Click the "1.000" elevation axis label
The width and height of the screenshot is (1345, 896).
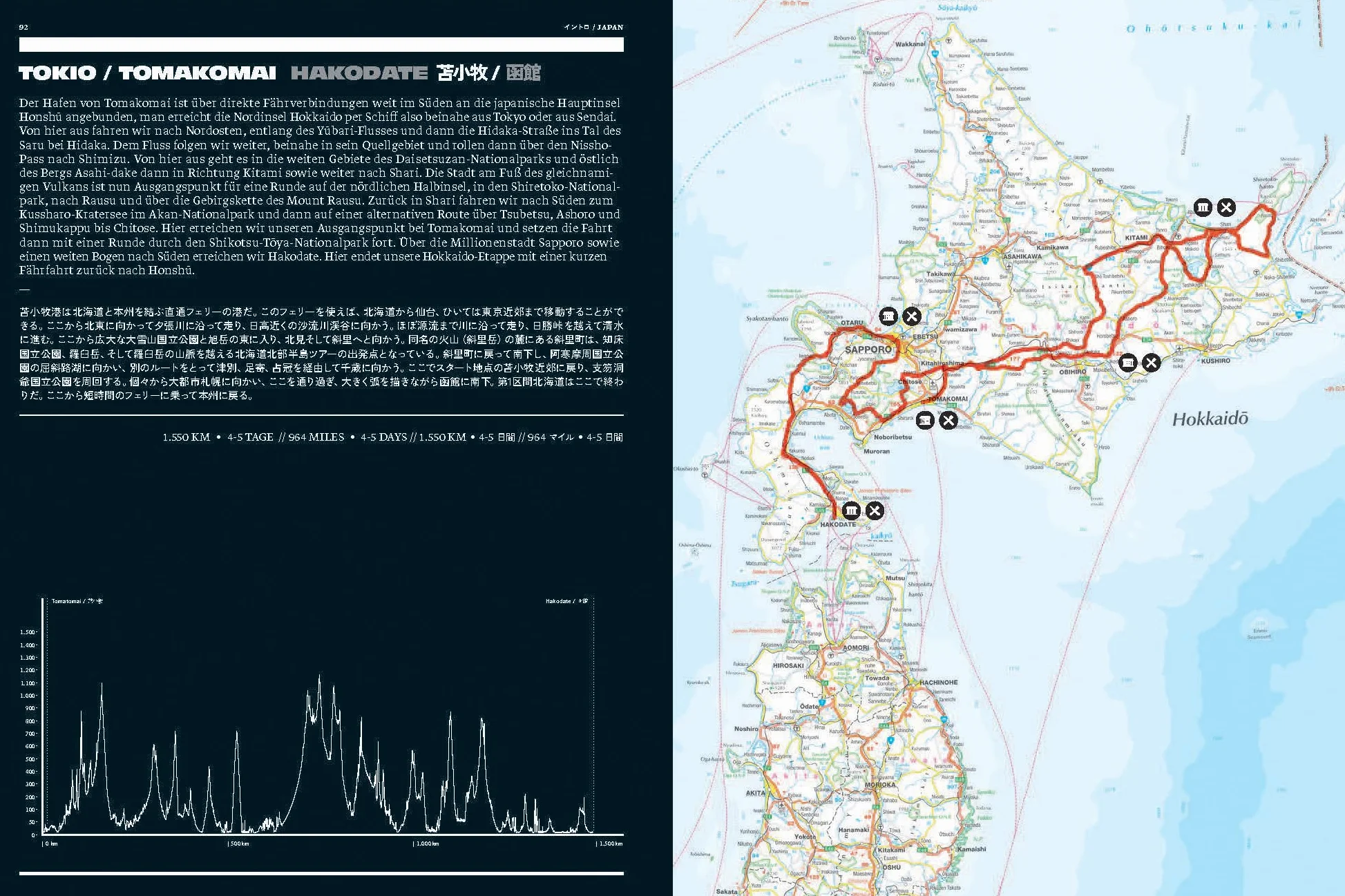click(x=28, y=696)
